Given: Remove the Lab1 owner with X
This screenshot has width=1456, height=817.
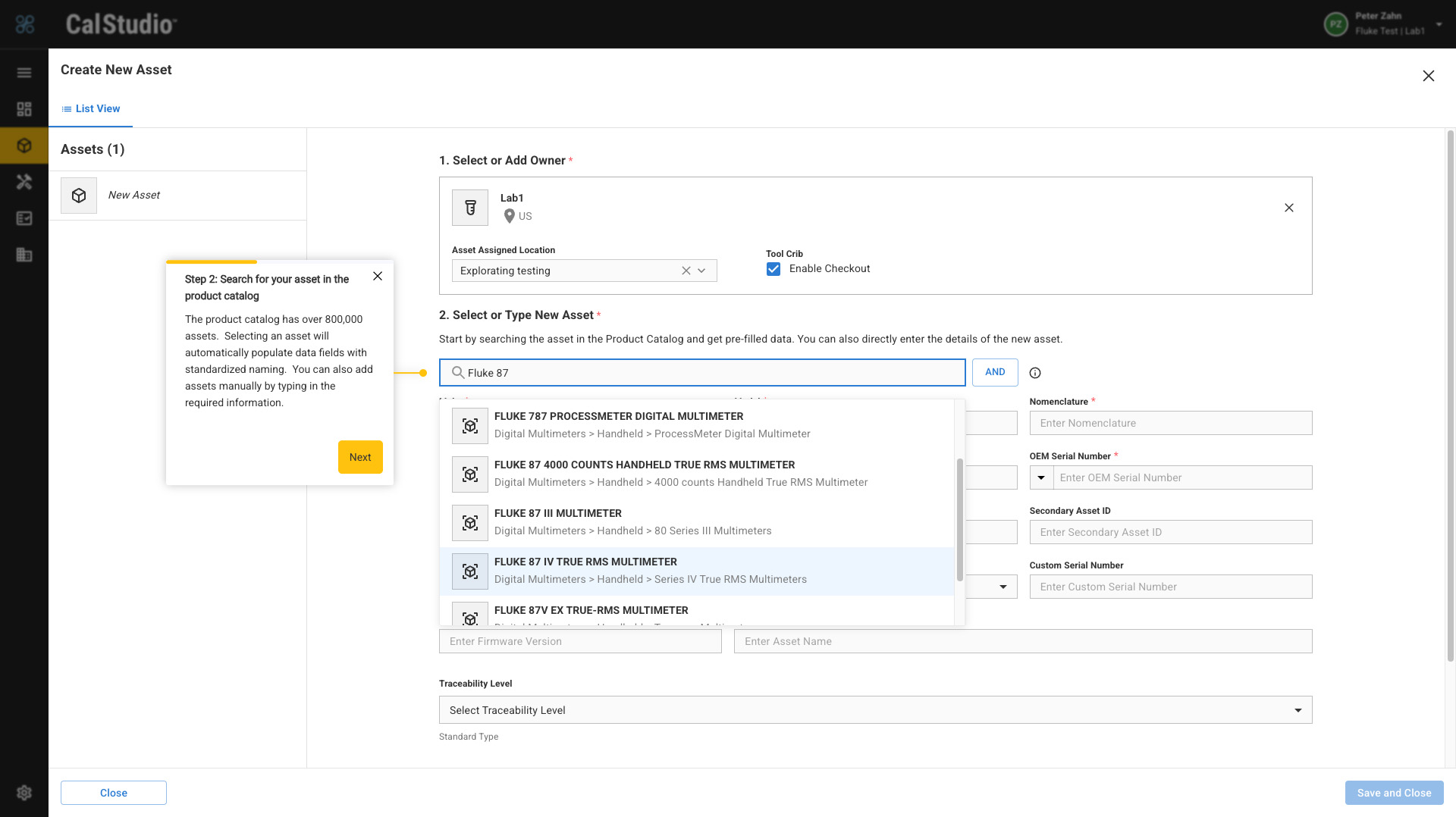Looking at the screenshot, I should click(x=1289, y=208).
